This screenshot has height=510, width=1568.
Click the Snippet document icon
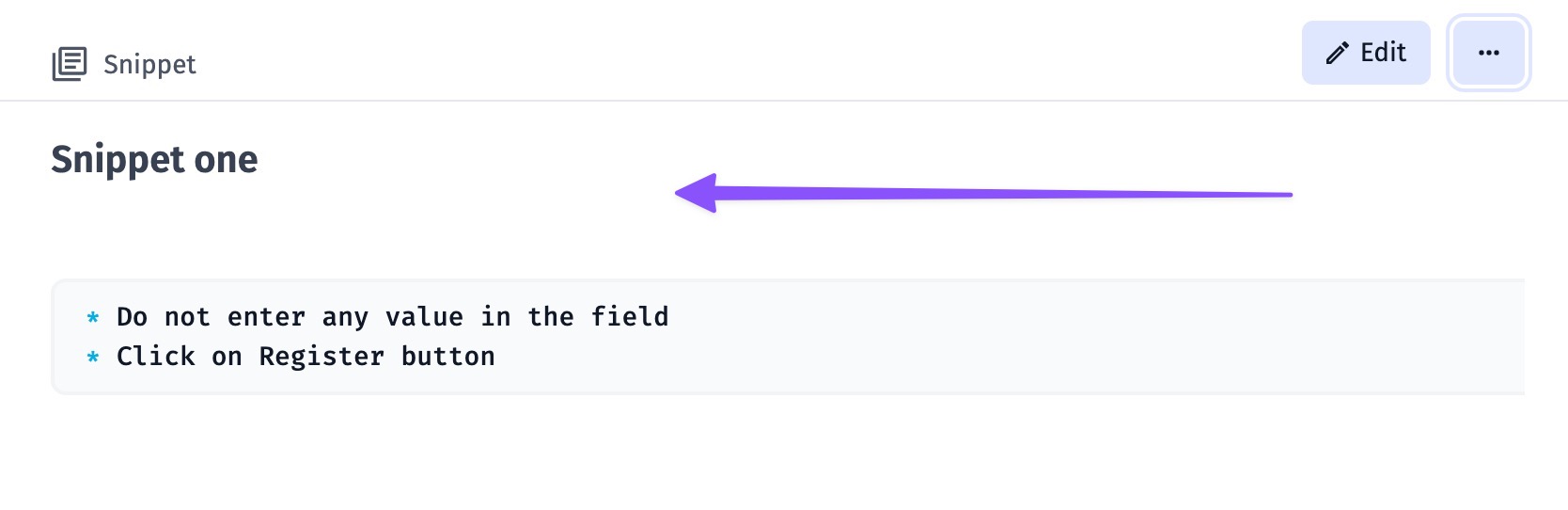click(69, 64)
